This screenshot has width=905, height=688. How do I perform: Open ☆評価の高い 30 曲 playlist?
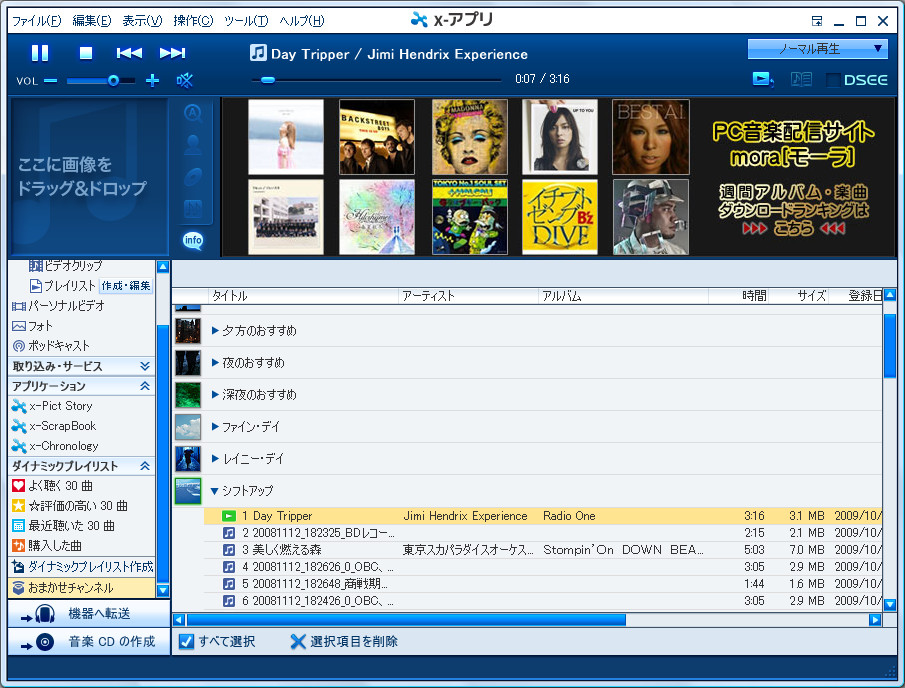(70, 506)
